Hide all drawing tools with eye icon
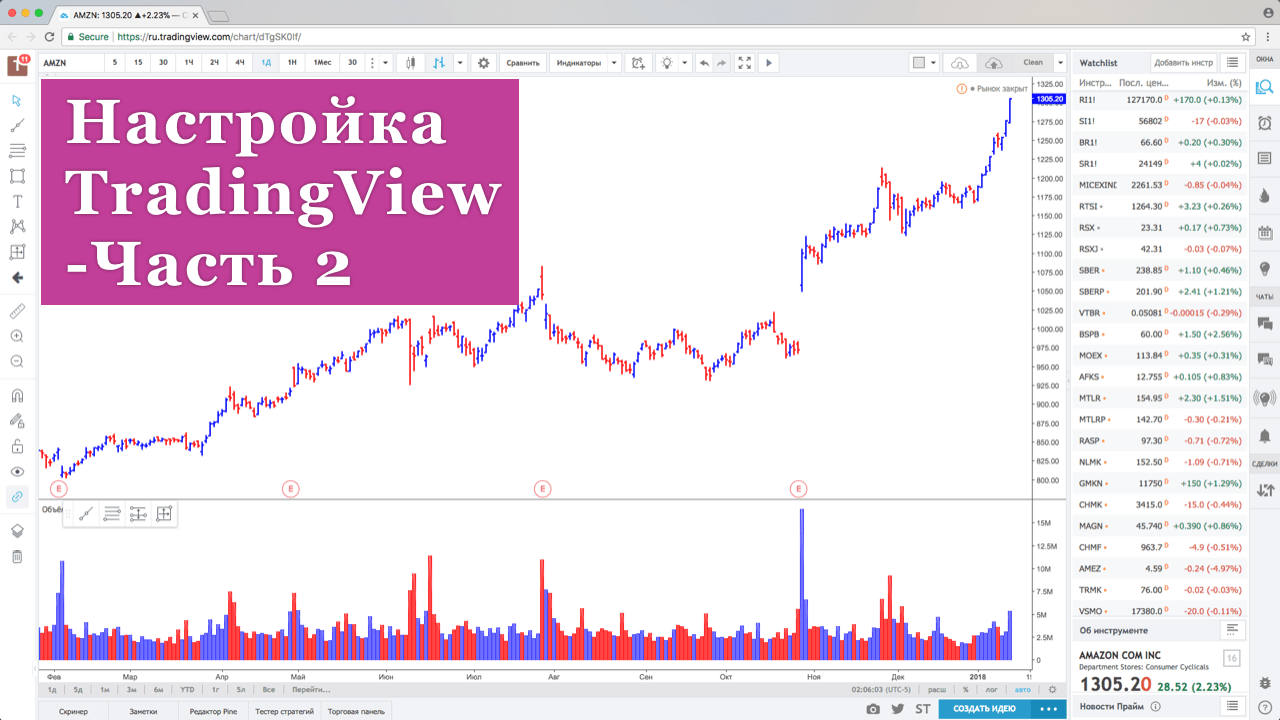This screenshot has width=1280, height=720. (17, 471)
